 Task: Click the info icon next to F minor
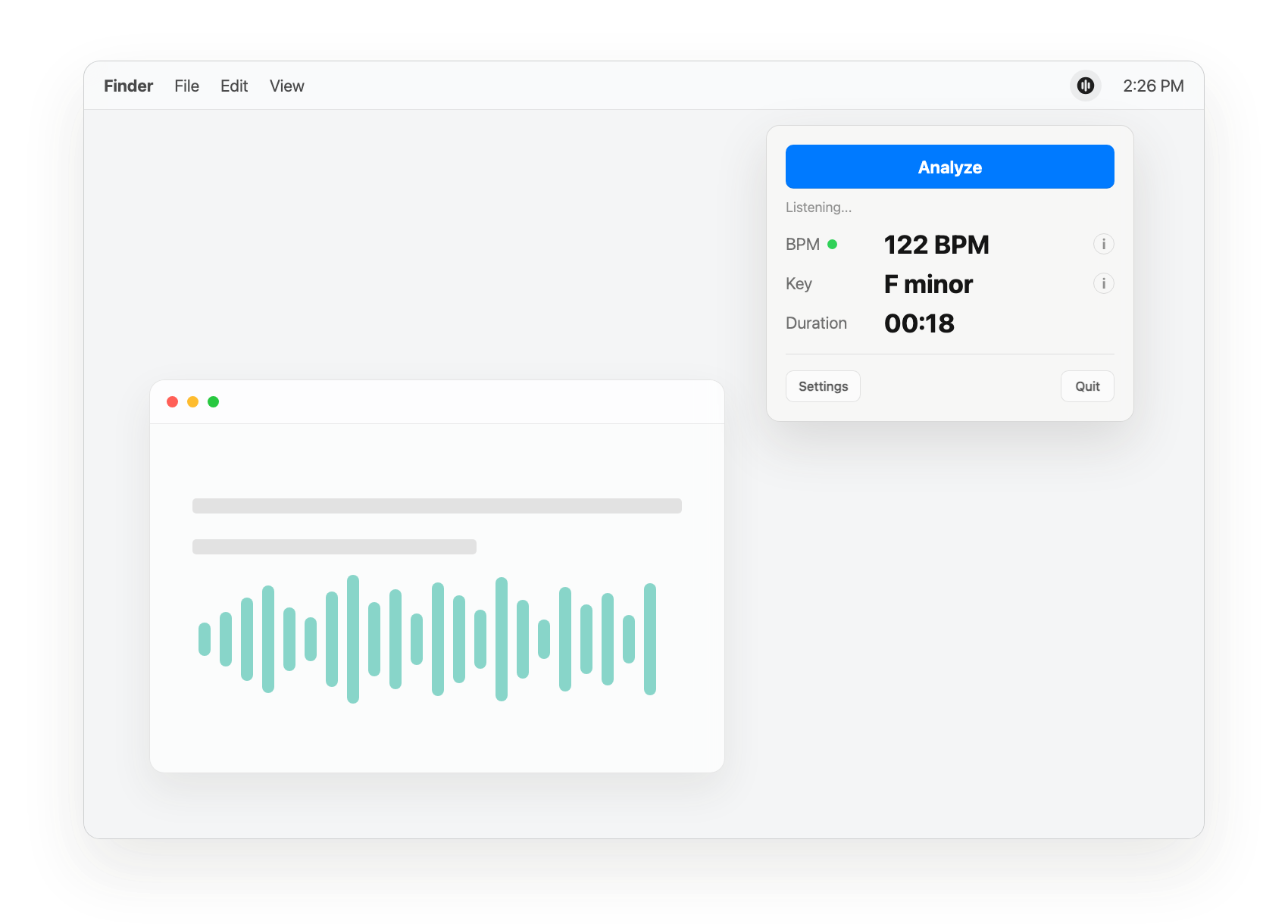tap(1103, 283)
